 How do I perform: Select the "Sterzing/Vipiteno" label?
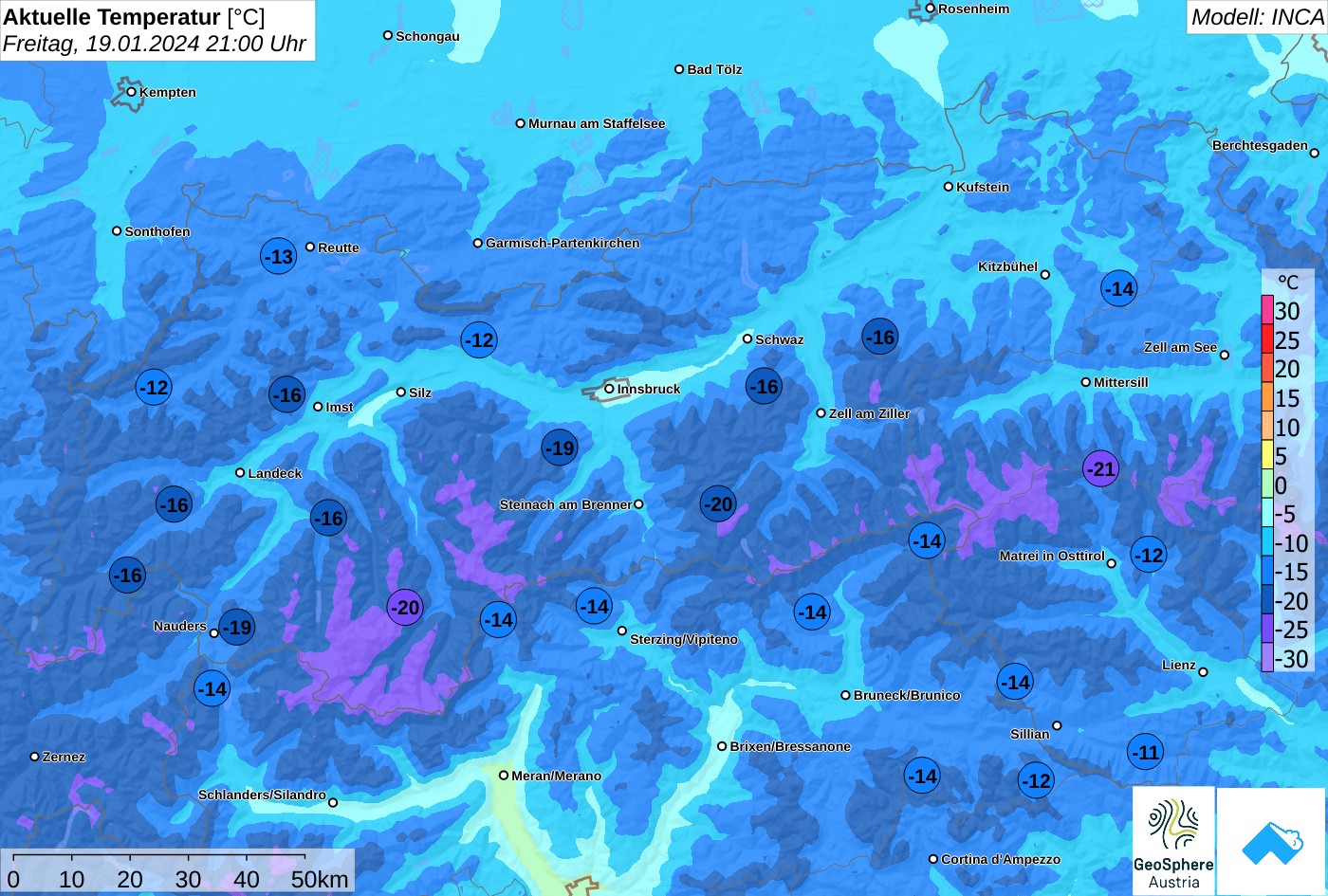click(684, 639)
